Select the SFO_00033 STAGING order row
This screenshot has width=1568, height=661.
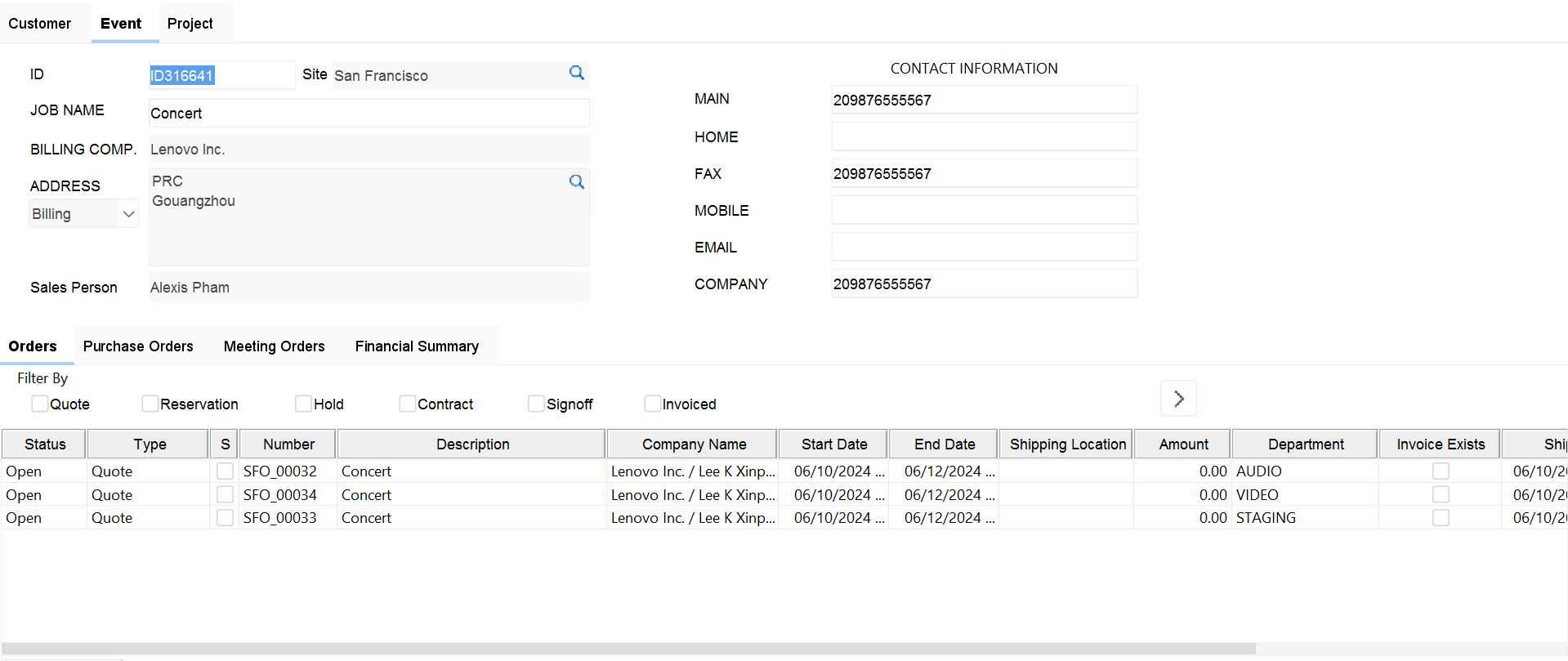(279, 518)
